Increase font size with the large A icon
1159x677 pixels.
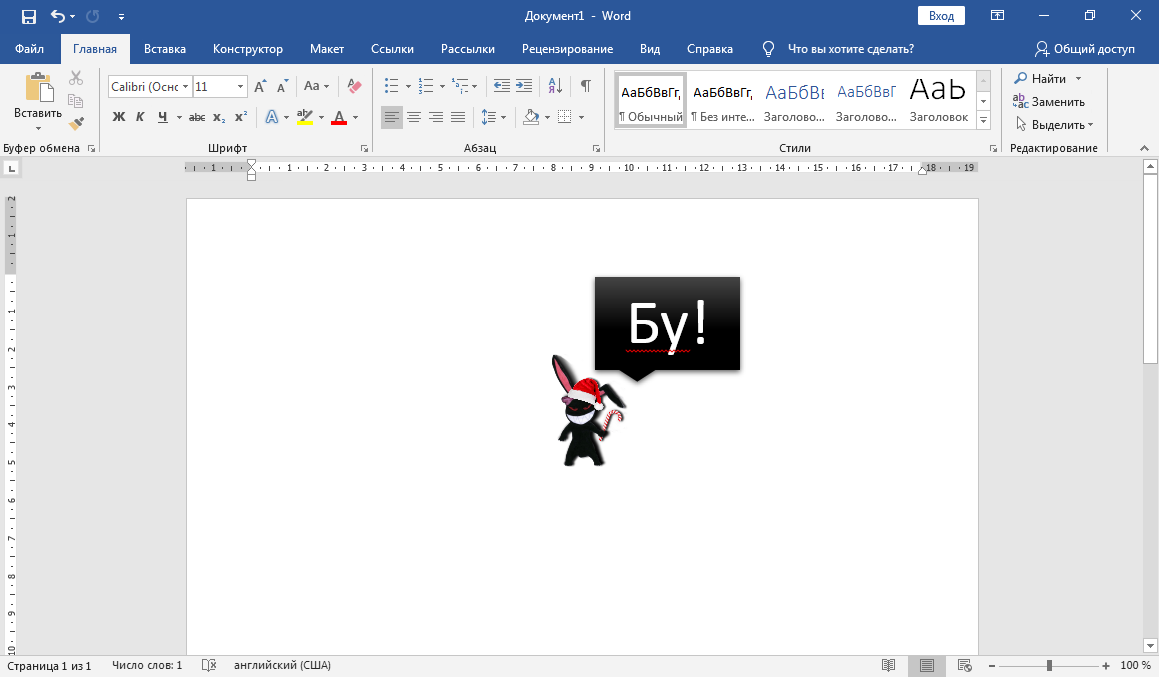click(260, 86)
